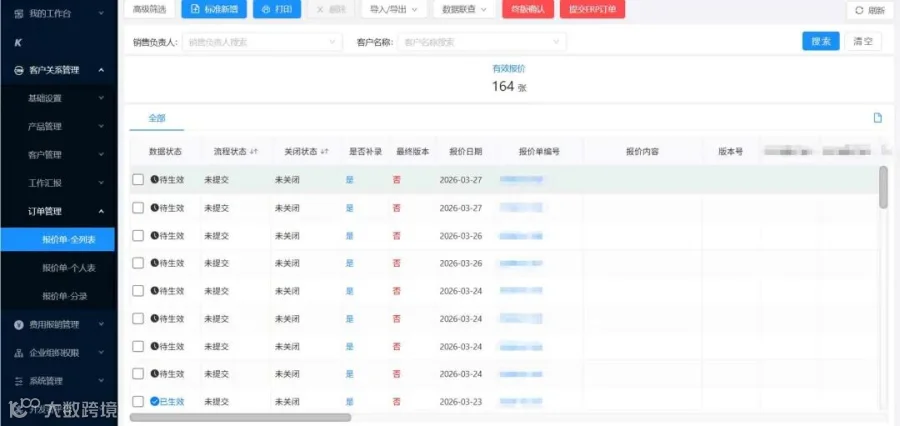The height and width of the screenshot is (426, 900).
Task: Expand the 企业组织权限 chevron
Action: click(x=102, y=353)
